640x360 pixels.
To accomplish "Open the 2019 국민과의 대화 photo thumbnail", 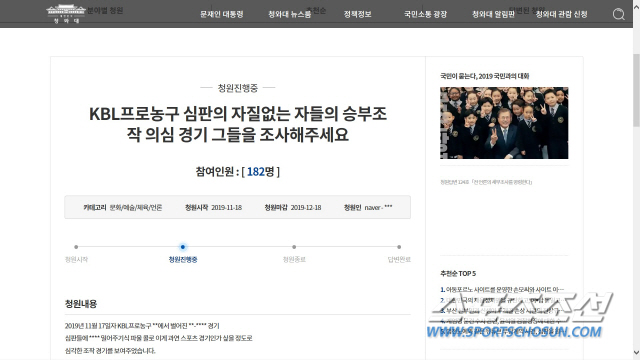I will pyautogui.click(x=504, y=123).
